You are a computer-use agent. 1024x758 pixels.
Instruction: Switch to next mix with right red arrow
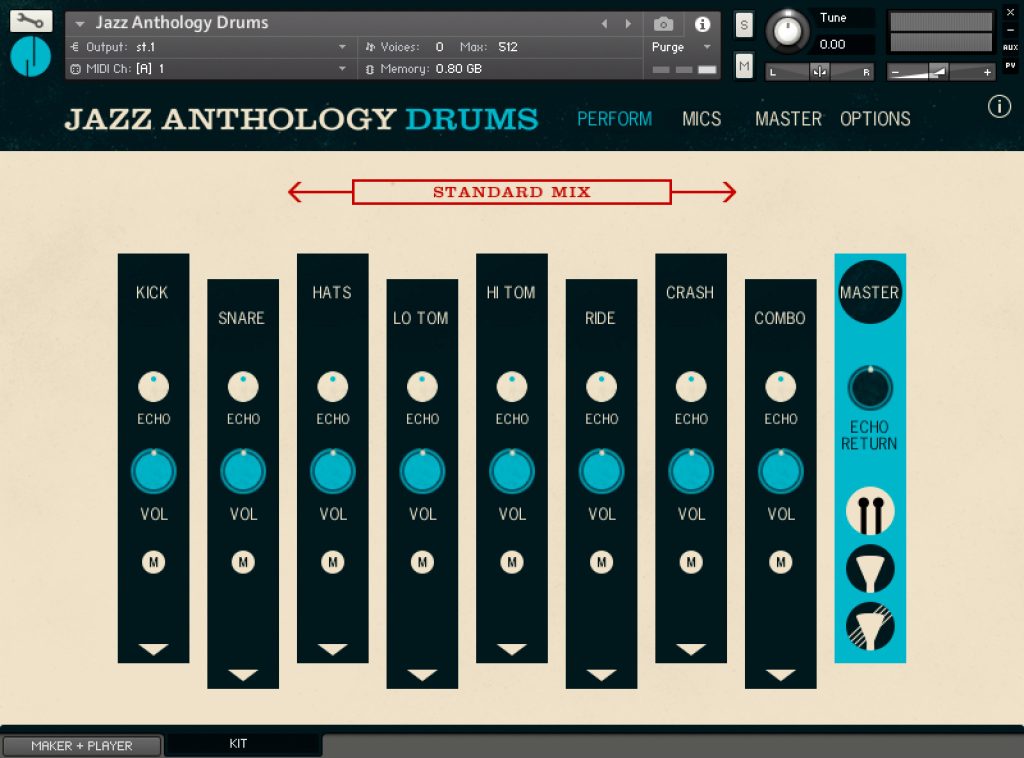(x=704, y=192)
